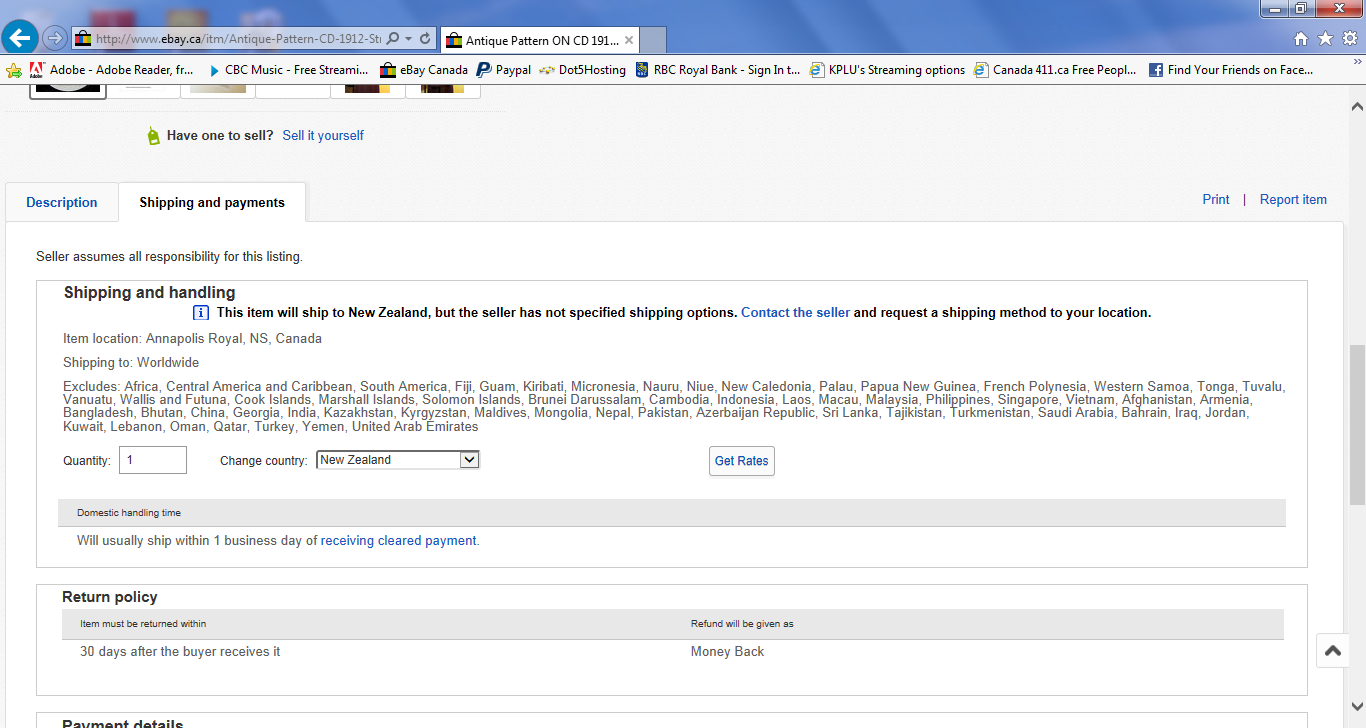Viewport: 1366px width, 728px height.
Task: Click the last item thumbnail image
Action: coord(443,90)
